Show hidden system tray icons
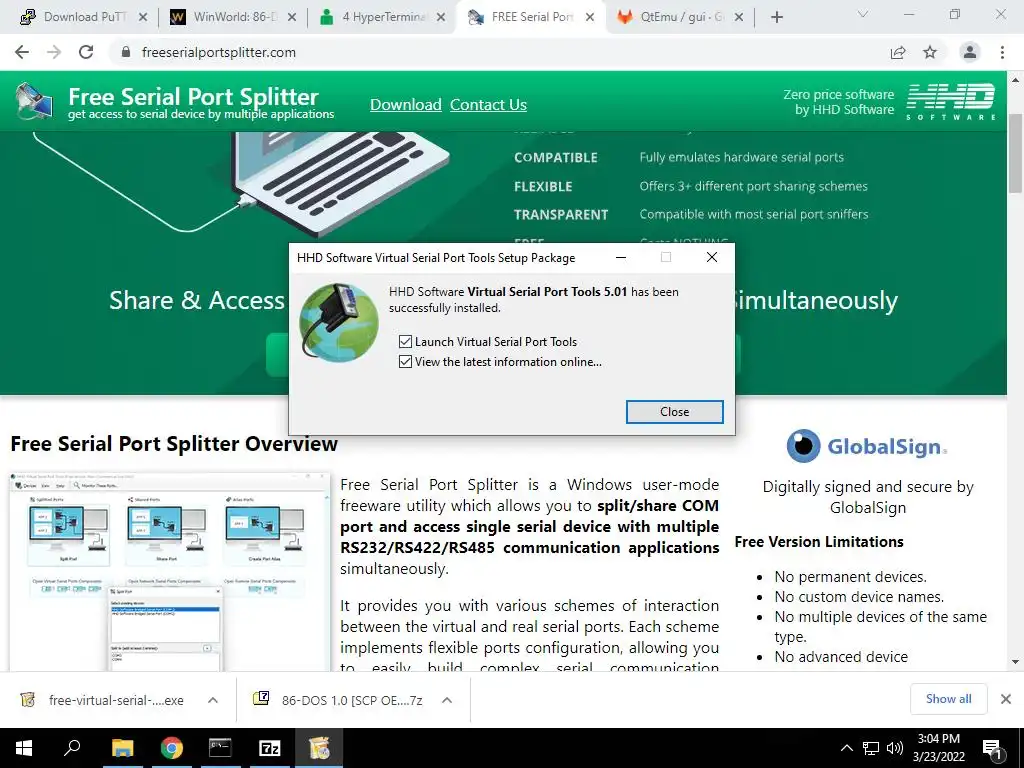 coord(846,748)
